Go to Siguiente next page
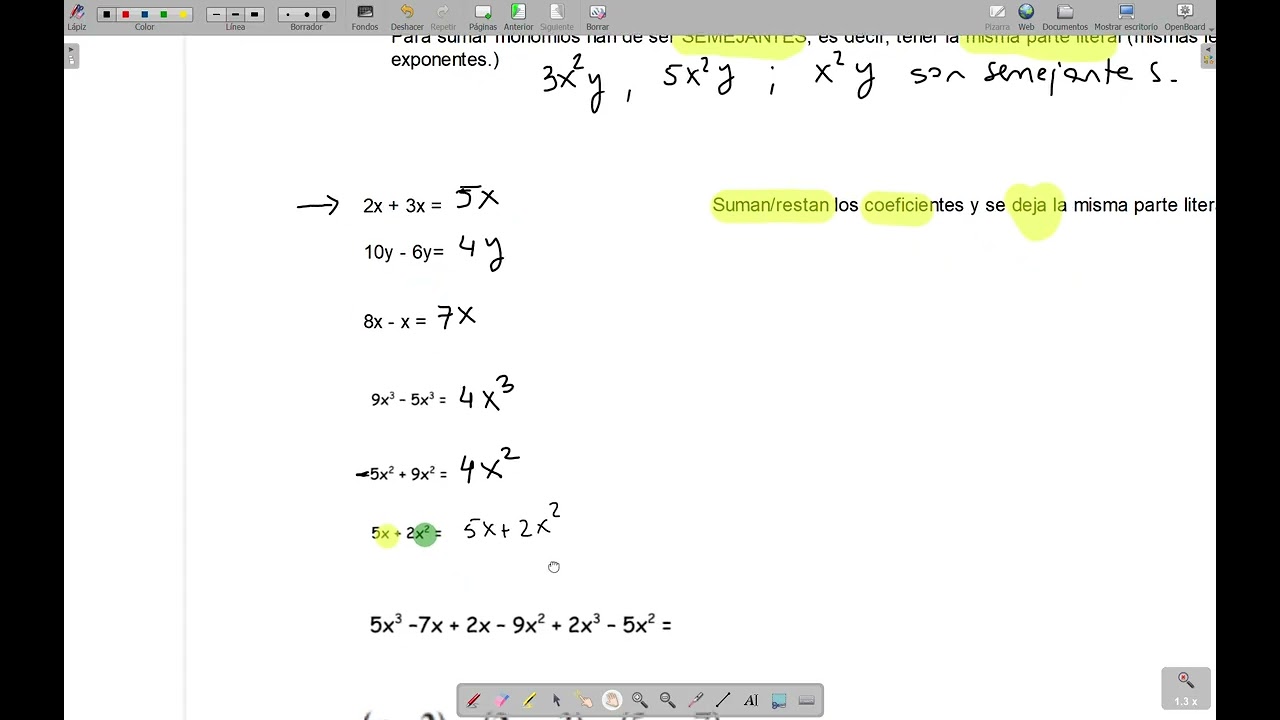 pyautogui.click(x=557, y=16)
